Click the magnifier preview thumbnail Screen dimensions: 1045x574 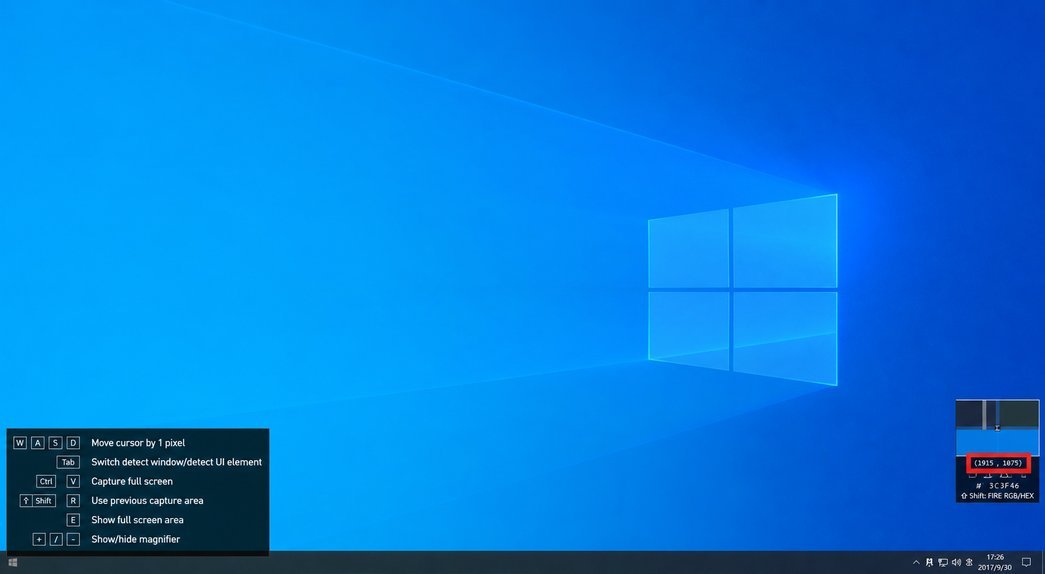[x=997, y=427]
